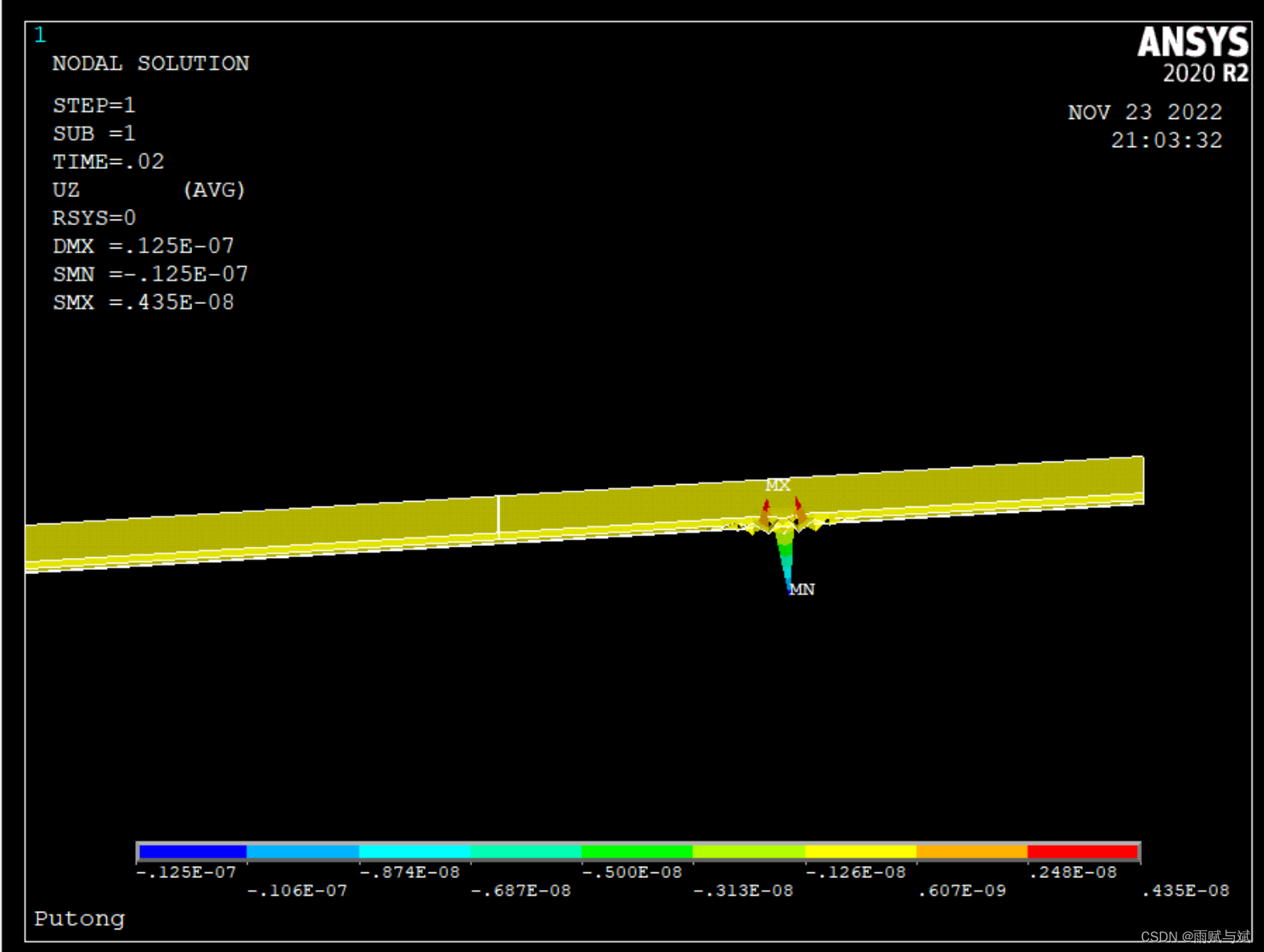Click the MN minimum marker label
The image size is (1264, 952).
click(802, 589)
